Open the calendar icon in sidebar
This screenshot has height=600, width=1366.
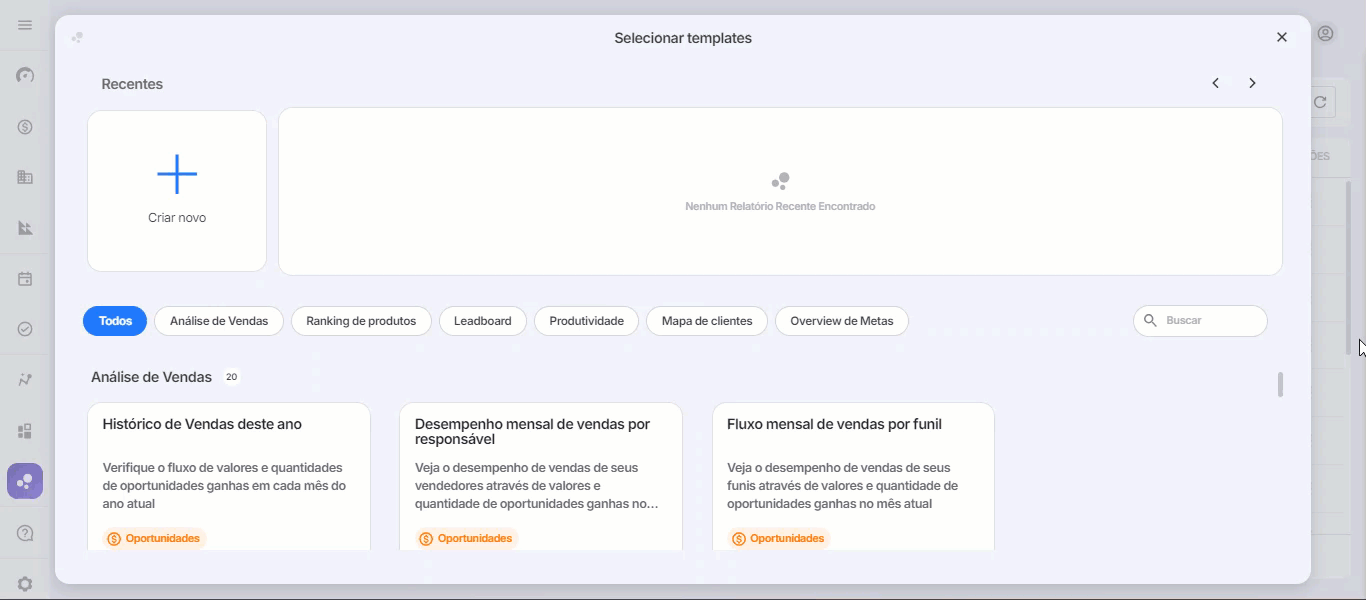pyautogui.click(x=25, y=279)
